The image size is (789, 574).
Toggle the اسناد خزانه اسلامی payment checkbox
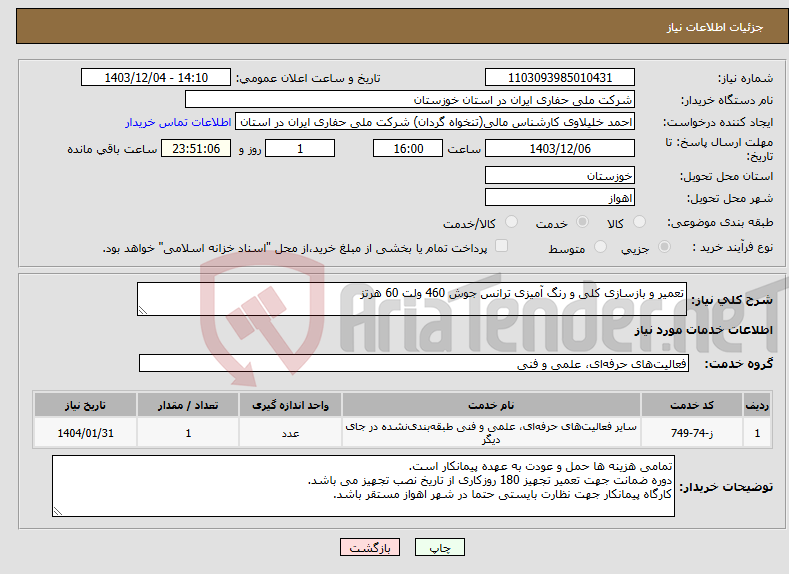[x=501, y=245]
